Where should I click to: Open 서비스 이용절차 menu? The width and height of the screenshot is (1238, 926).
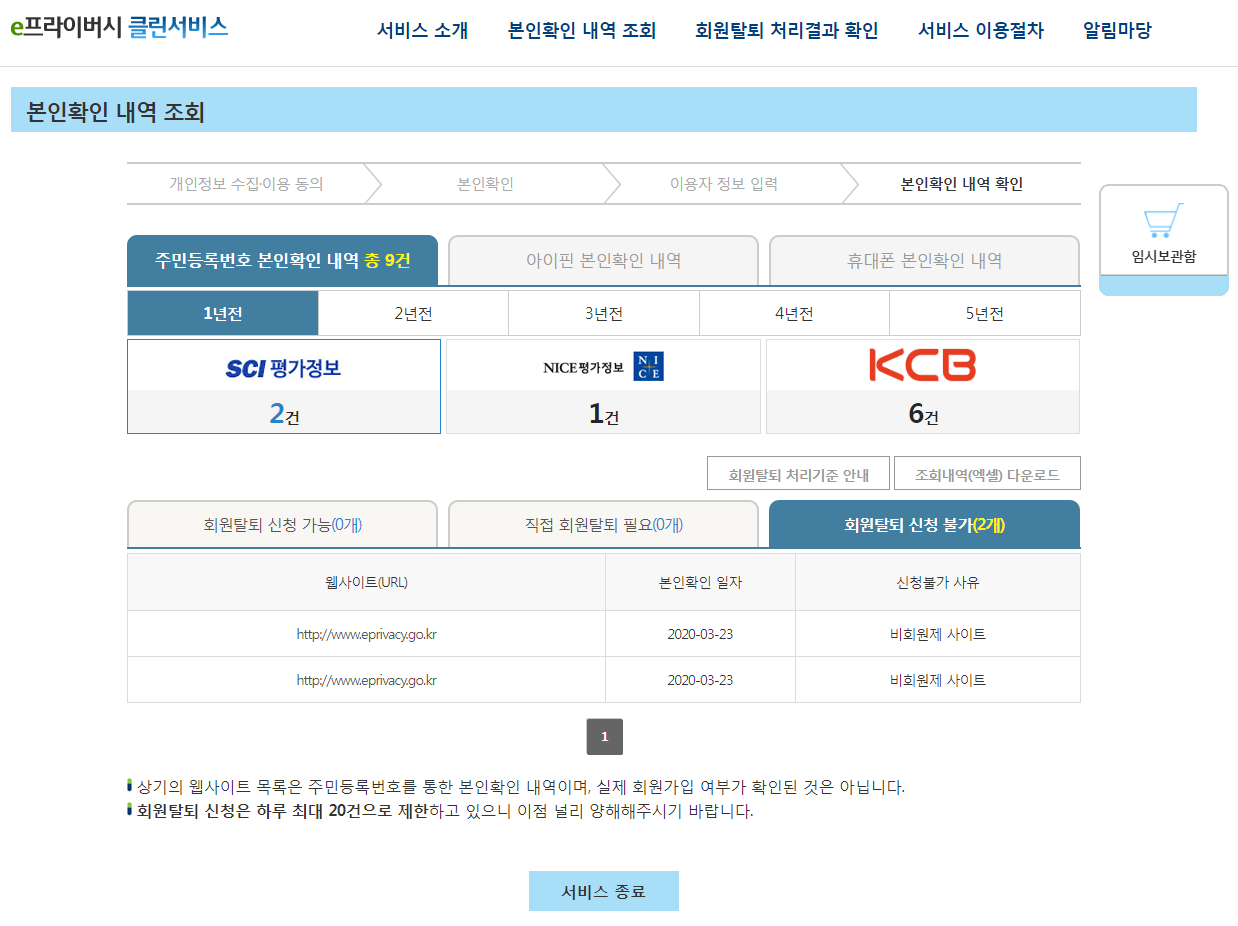tap(981, 31)
